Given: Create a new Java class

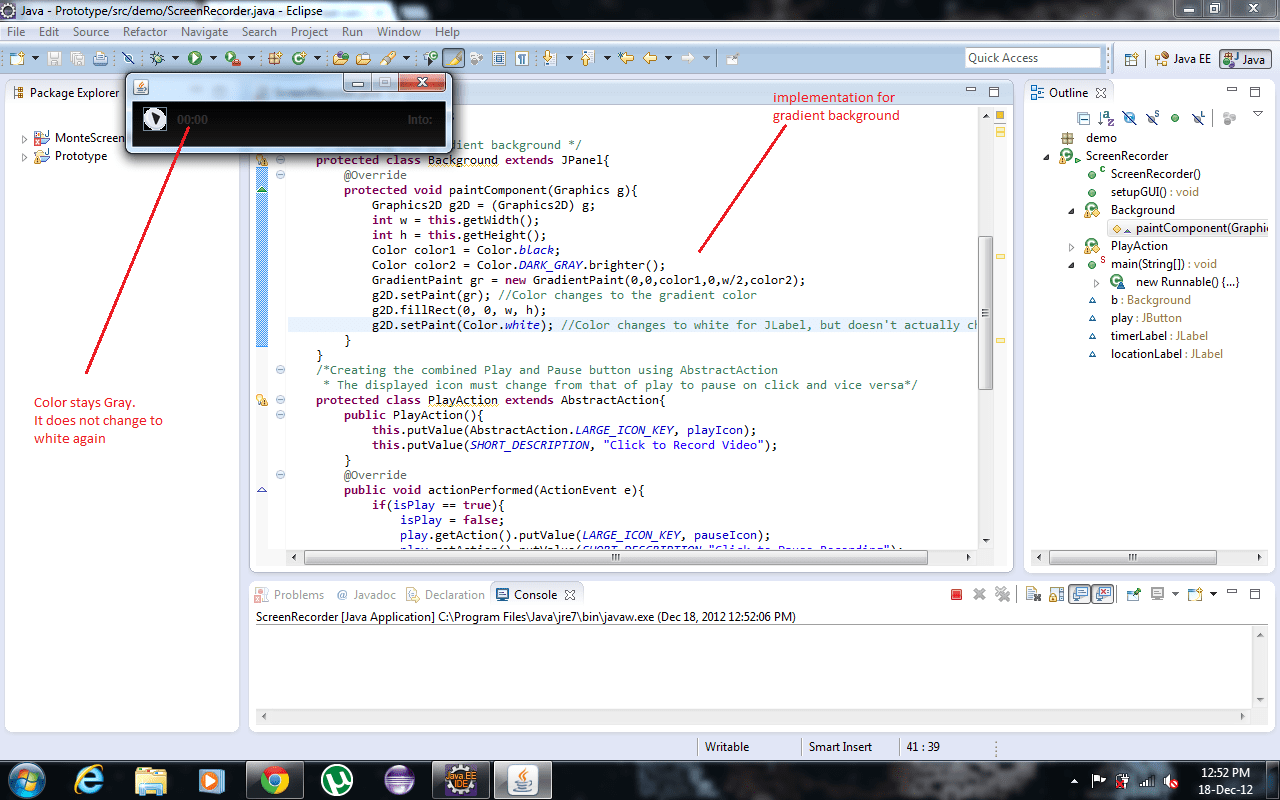Looking at the screenshot, I should point(298,57).
